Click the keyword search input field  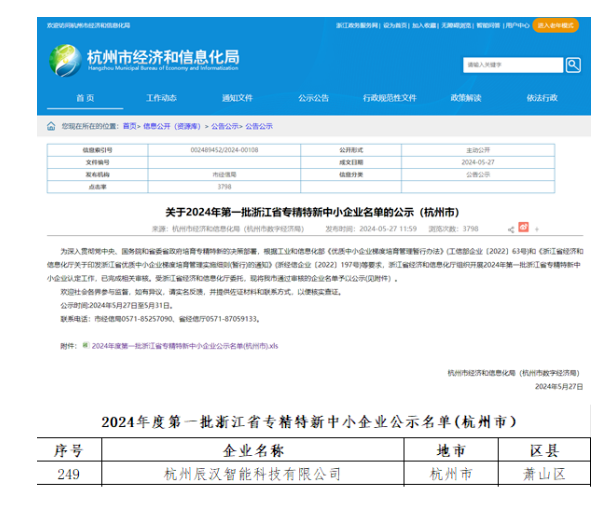[512, 65]
